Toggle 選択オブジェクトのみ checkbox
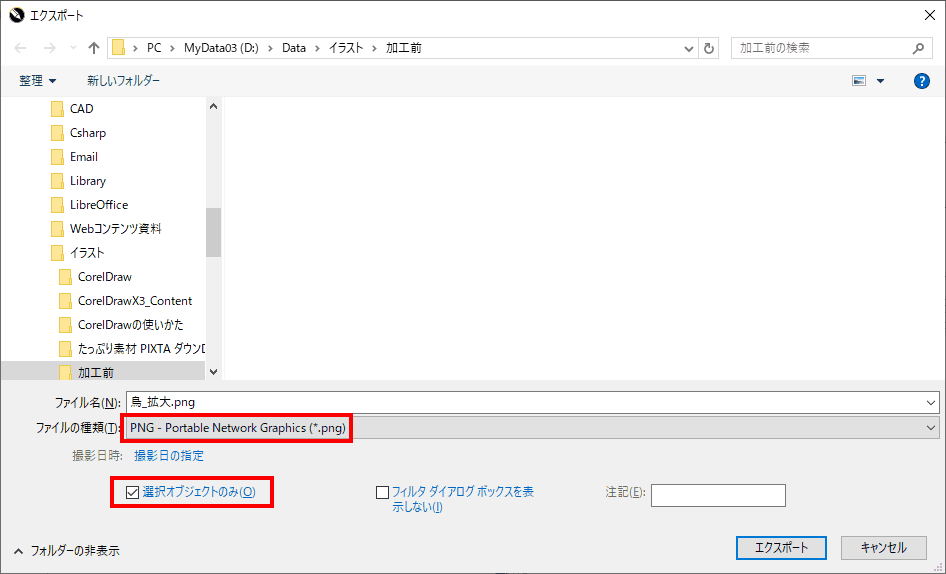The image size is (946, 574). pyautogui.click(x=133, y=493)
